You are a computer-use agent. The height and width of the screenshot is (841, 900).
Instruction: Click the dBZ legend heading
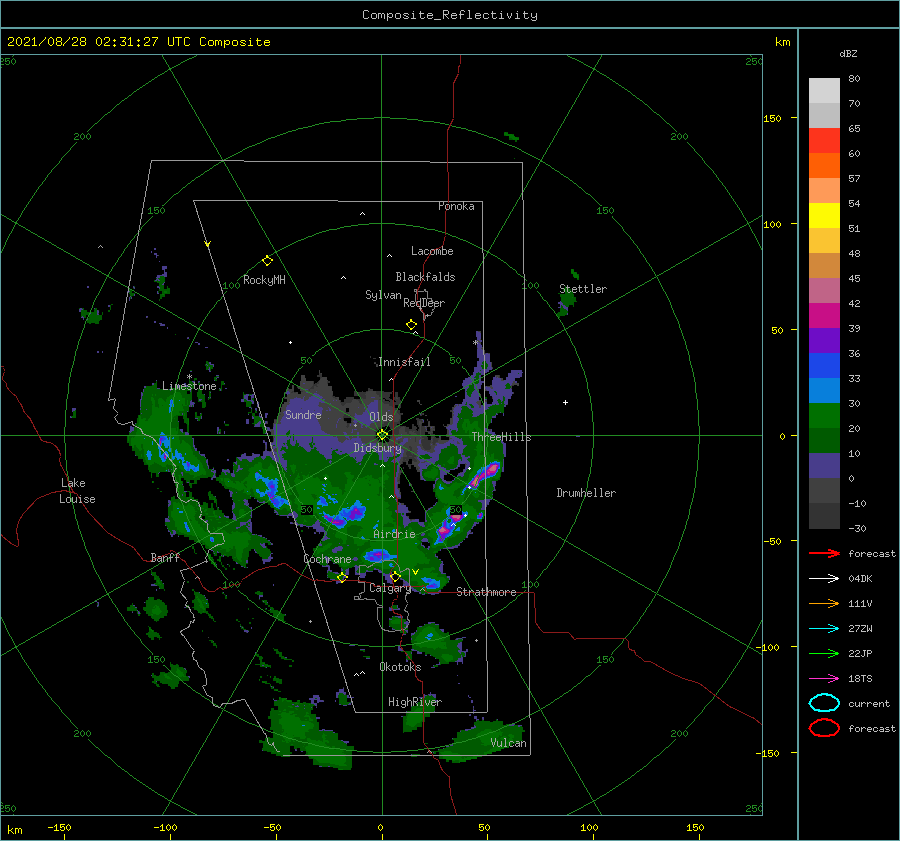click(848, 54)
